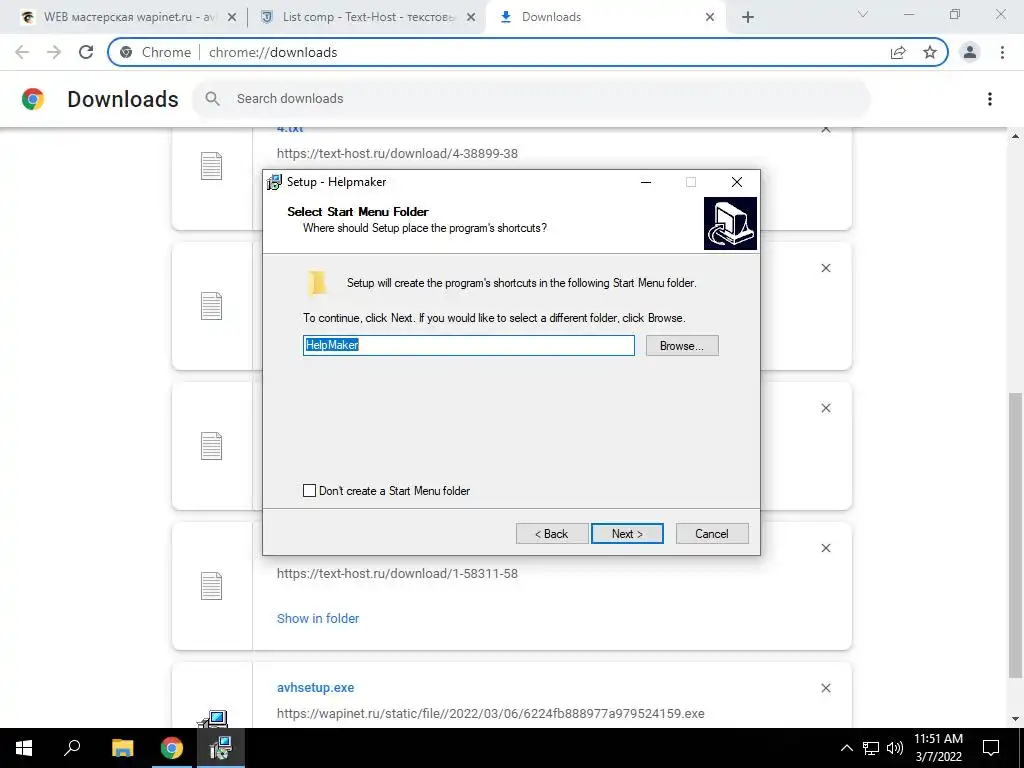
Task: Open a new Chrome tab
Action: tap(748, 18)
